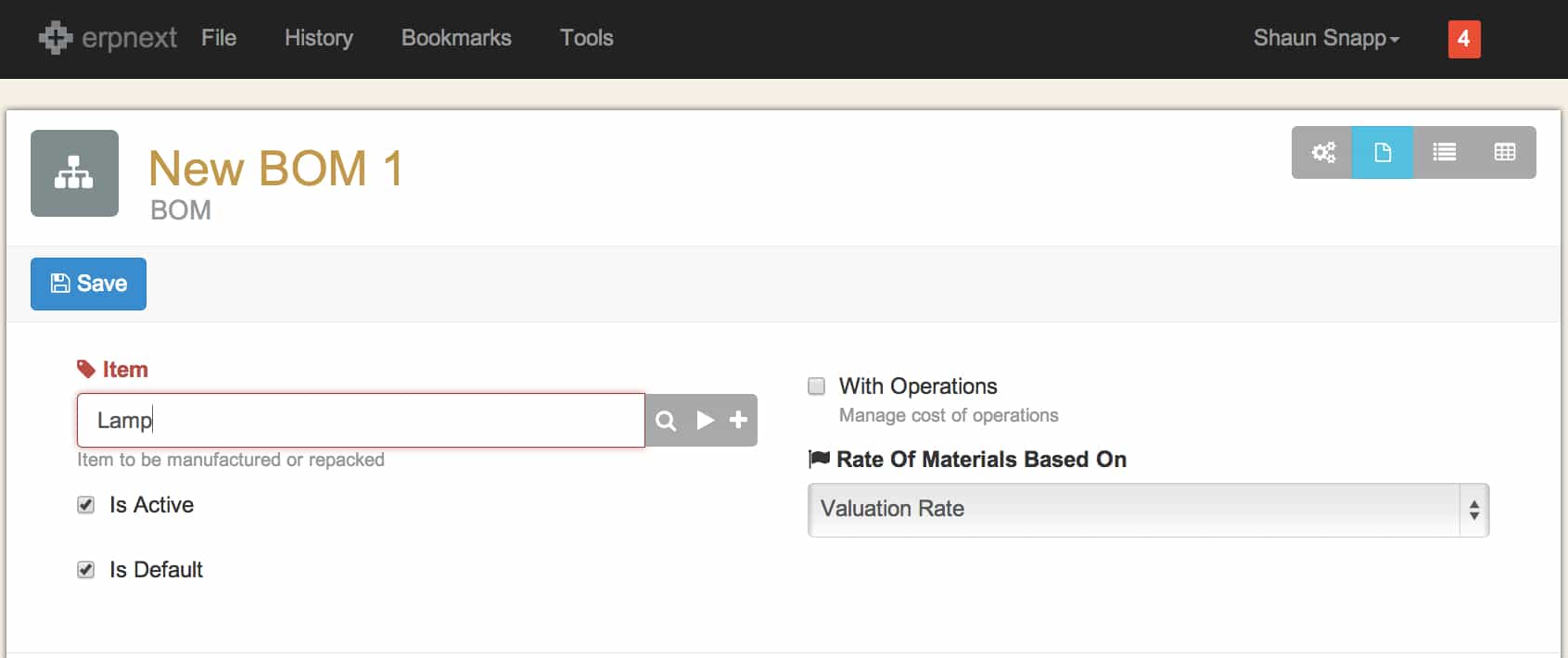Toggle the Is Active checkbox

[x=86, y=505]
